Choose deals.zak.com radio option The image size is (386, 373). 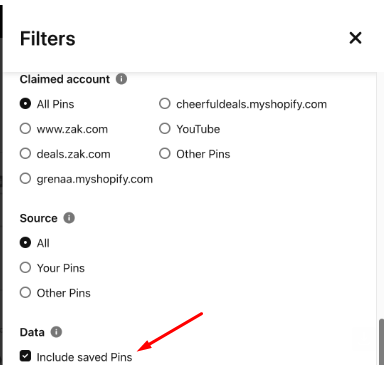(25, 154)
